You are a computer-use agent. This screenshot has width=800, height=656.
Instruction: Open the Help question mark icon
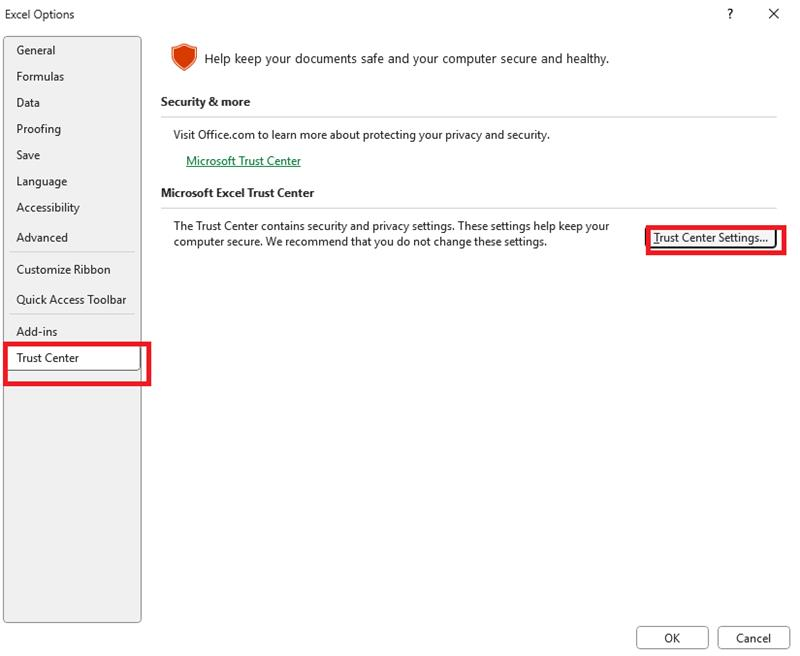coord(730,14)
